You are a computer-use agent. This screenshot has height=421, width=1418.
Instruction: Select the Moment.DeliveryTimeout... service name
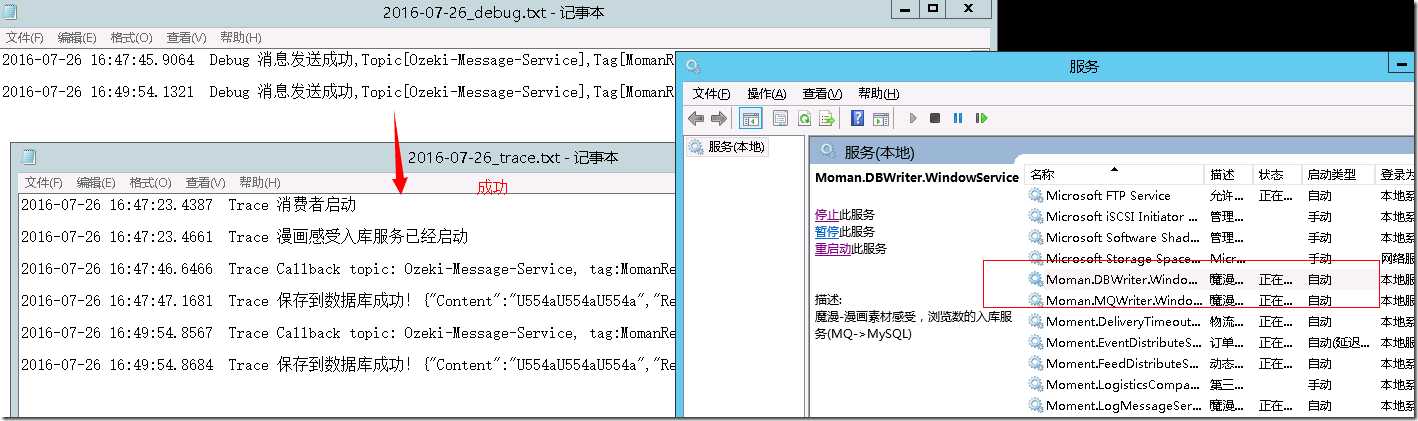point(1123,322)
